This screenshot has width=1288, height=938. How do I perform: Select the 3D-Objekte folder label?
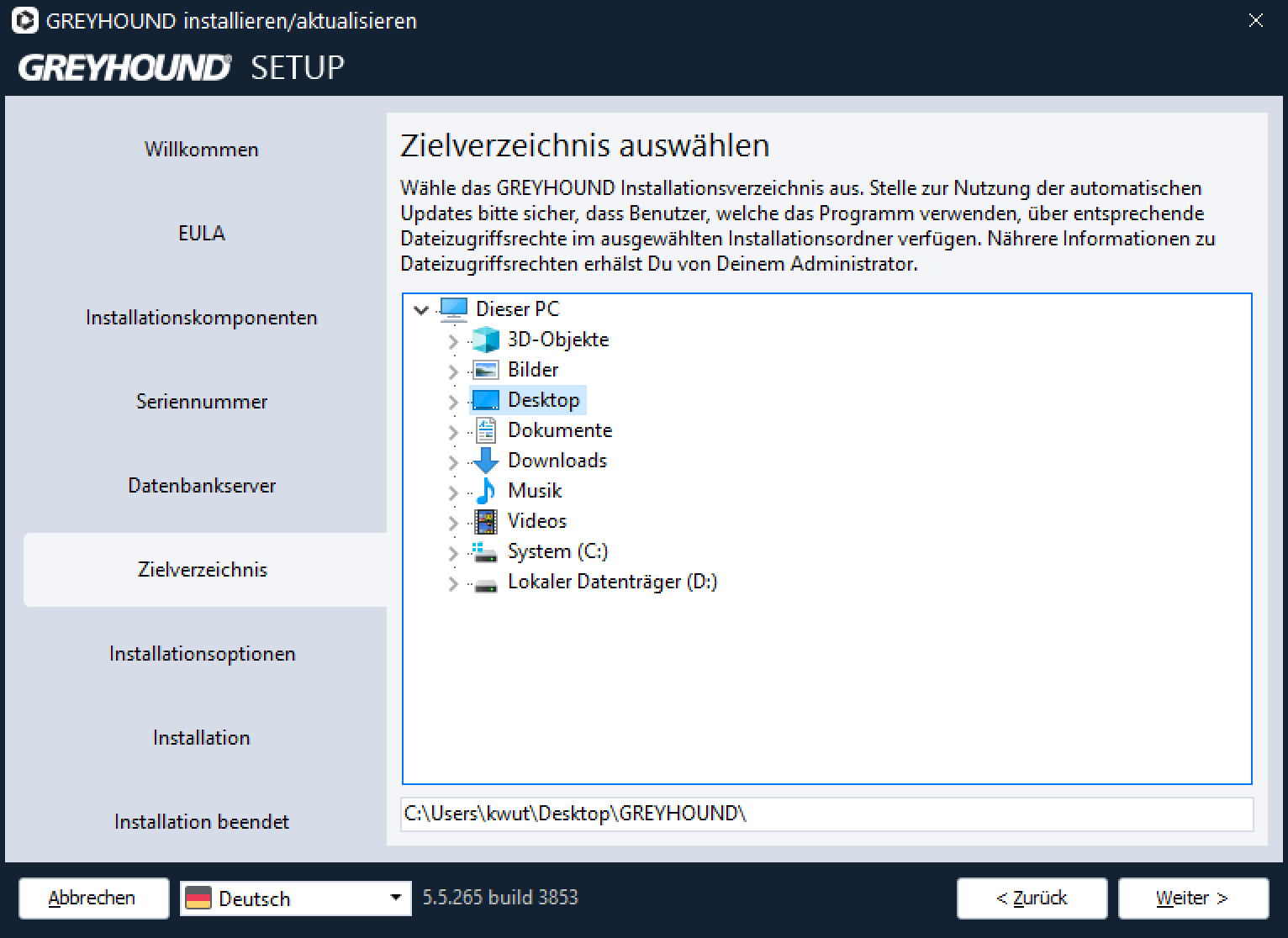point(558,340)
